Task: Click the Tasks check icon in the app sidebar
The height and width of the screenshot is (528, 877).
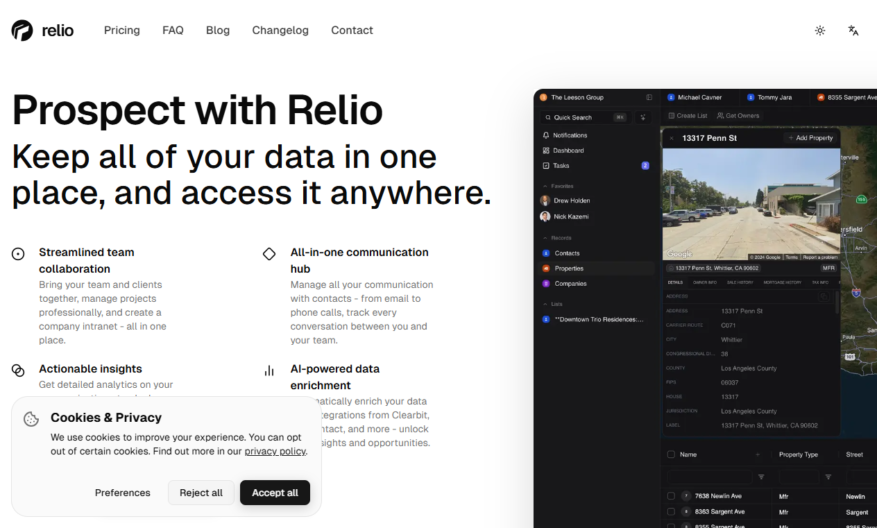Action: point(546,166)
